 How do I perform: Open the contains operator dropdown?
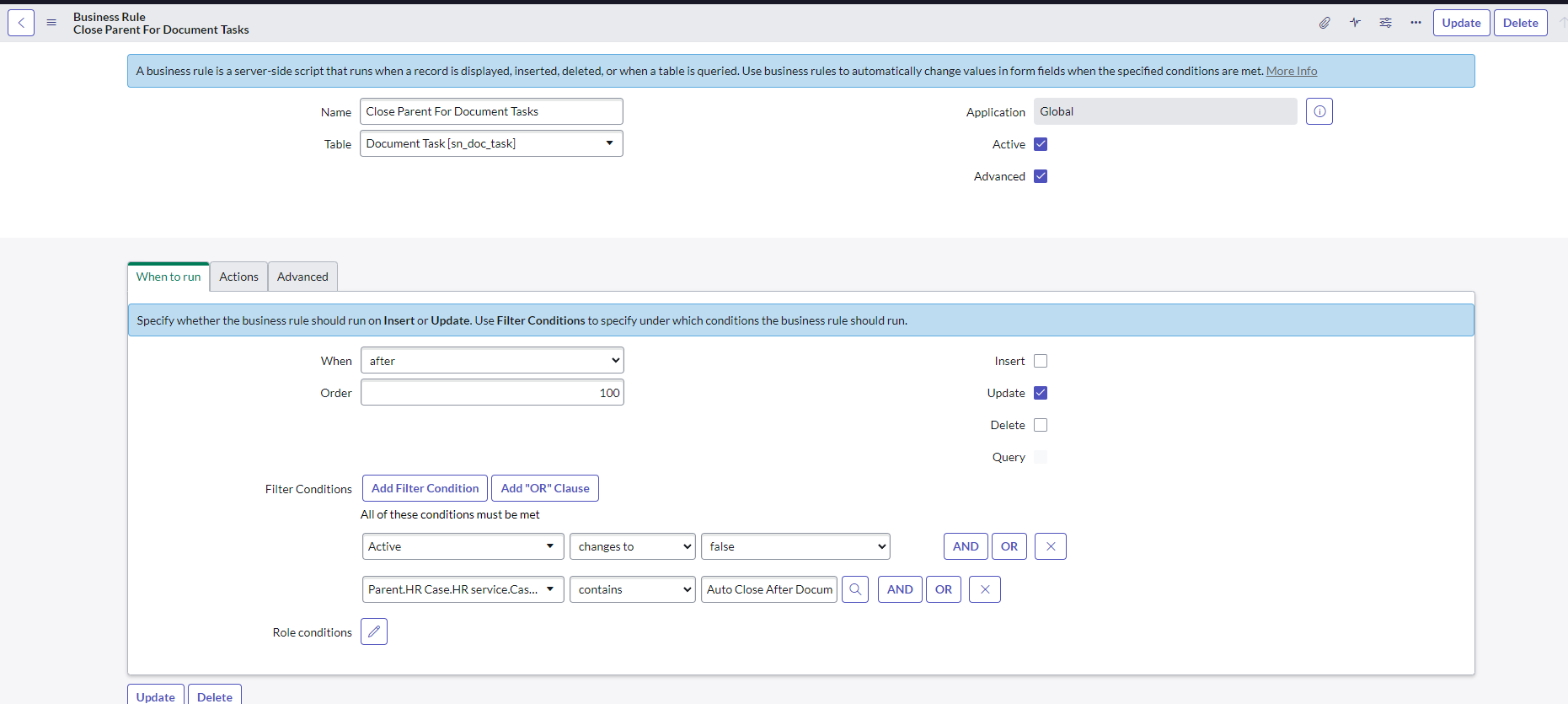point(633,589)
